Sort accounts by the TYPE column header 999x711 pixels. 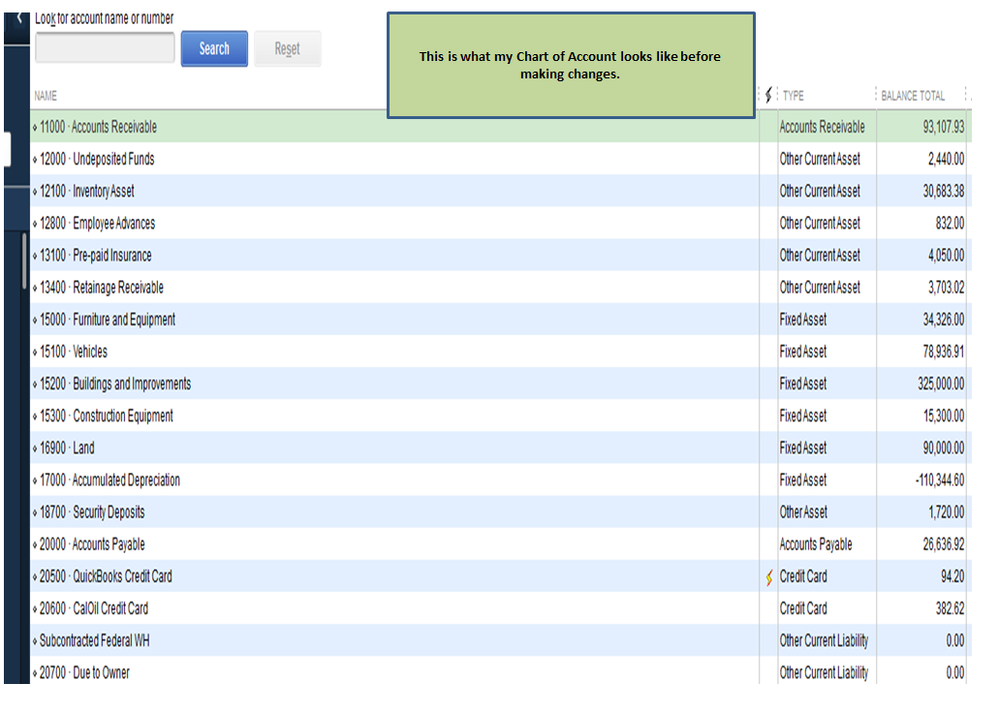pos(793,96)
